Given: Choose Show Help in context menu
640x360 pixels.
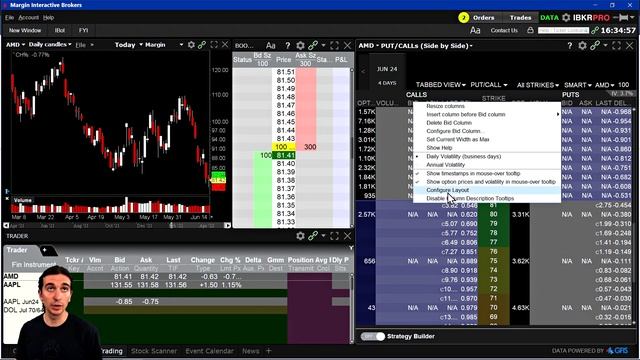Looking at the screenshot, I should pyautogui.click(x=439, y=148).
